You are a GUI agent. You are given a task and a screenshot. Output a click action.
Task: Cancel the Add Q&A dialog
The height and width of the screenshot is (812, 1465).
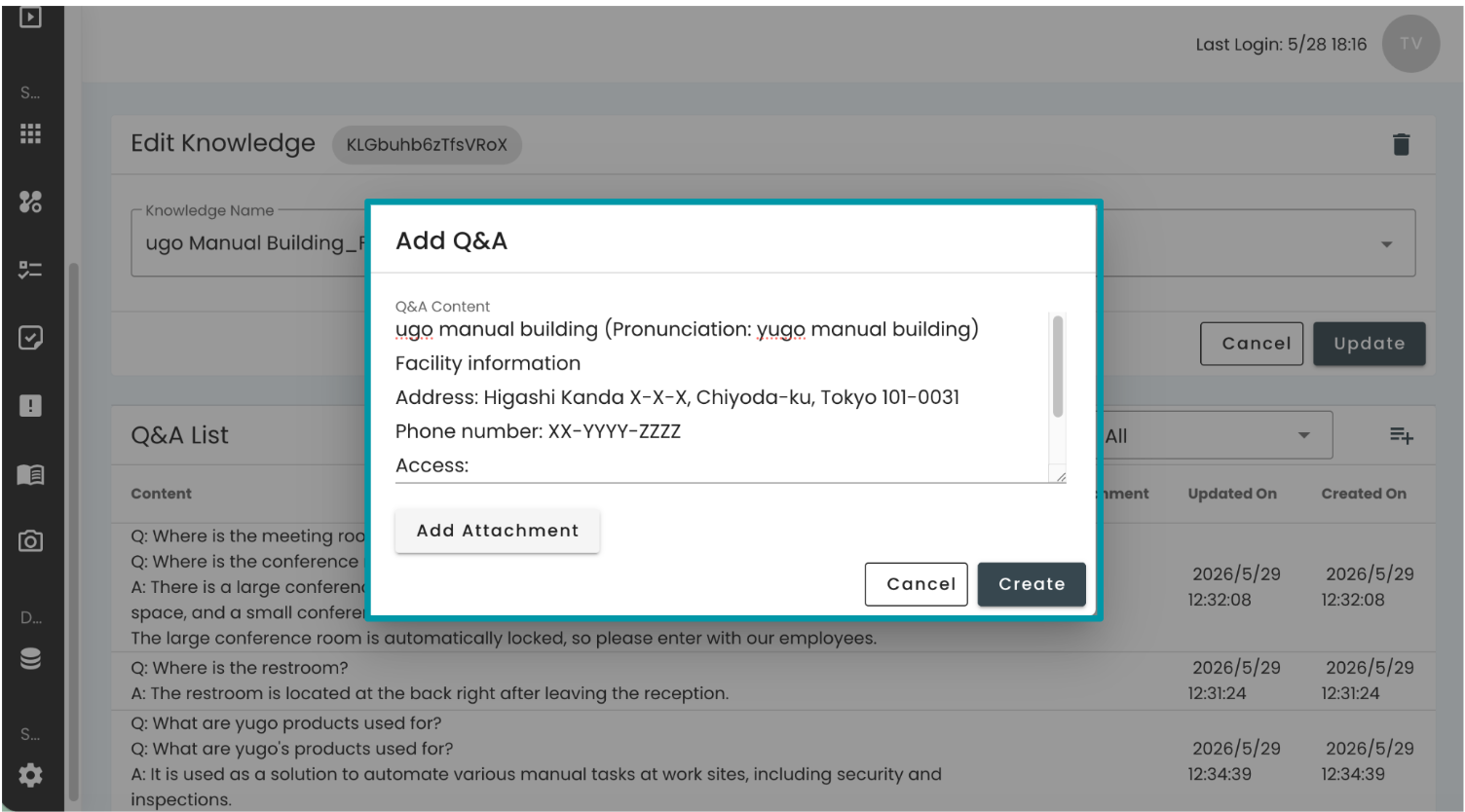[x=920, y=584]
